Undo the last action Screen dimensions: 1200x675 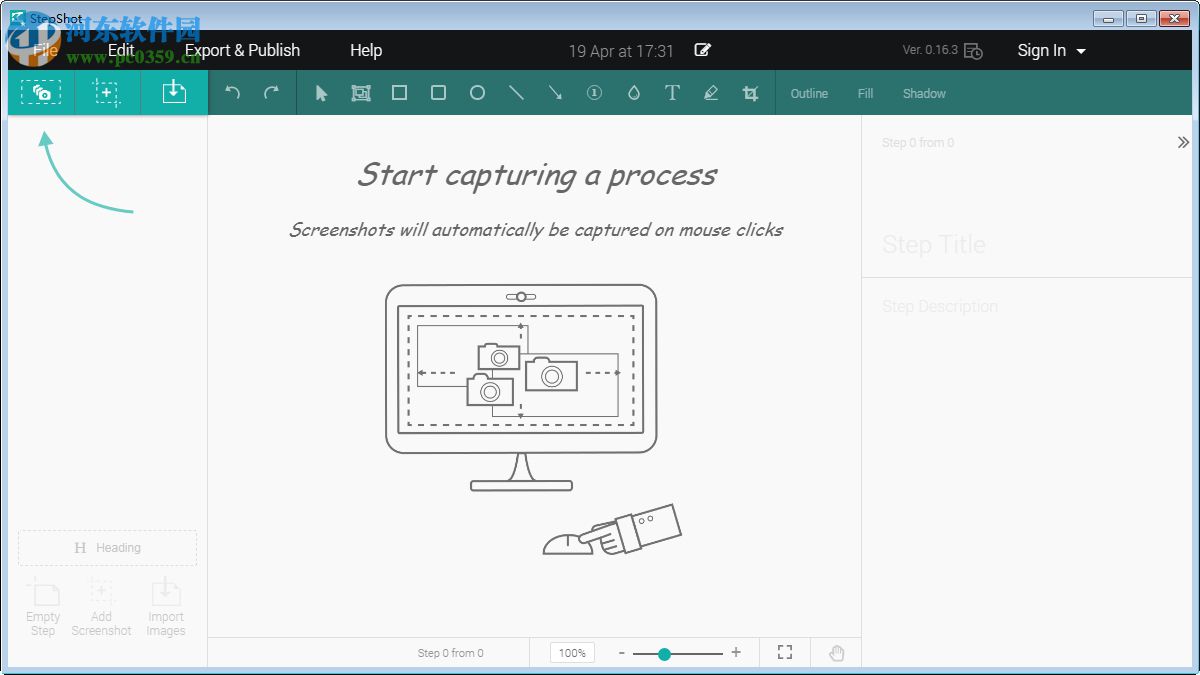233,93
